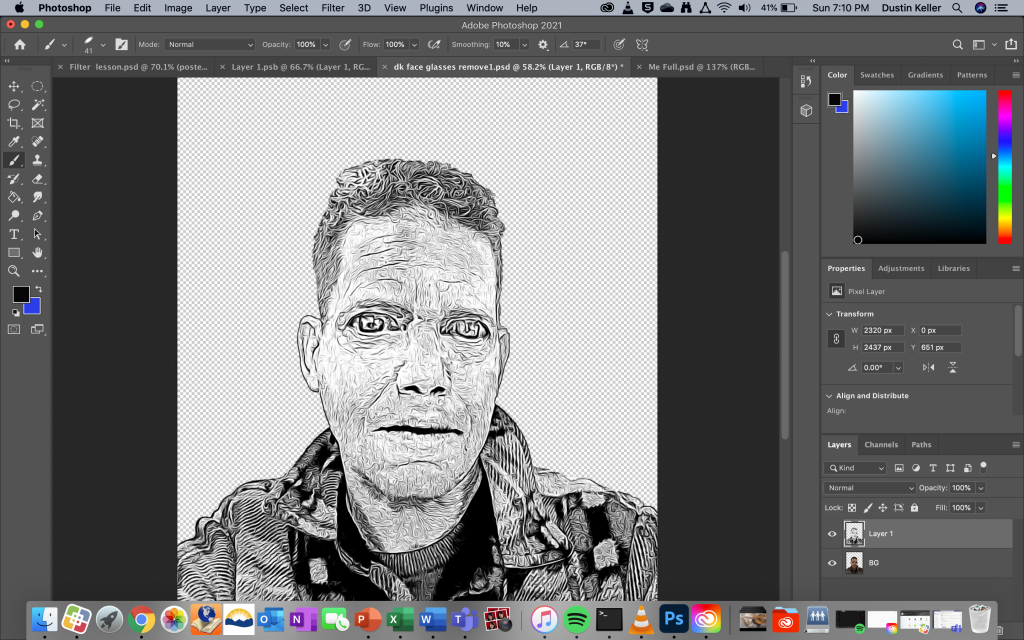Select the Clone Stamp tool
This screenshot has height=640, width=1024.
[x=38, y=160]
